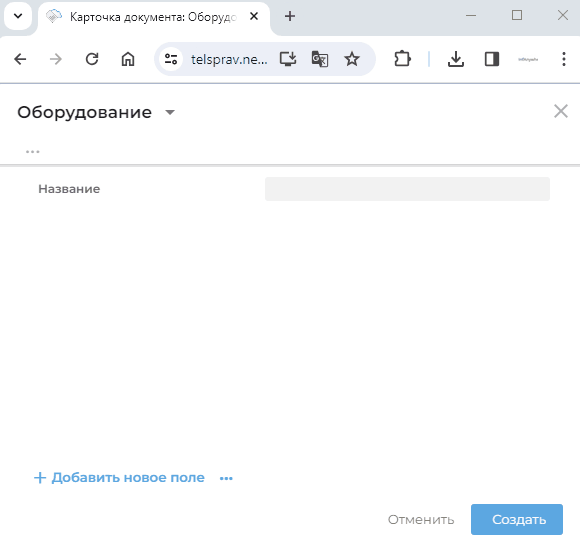Open the gray three-dot tab menu
Screen dimensions: 580x540
(x=33, y=152)
